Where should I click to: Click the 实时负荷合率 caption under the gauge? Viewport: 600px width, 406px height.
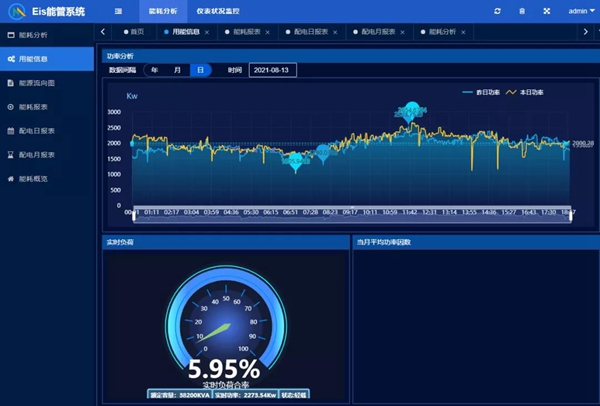tap(226, 385)
